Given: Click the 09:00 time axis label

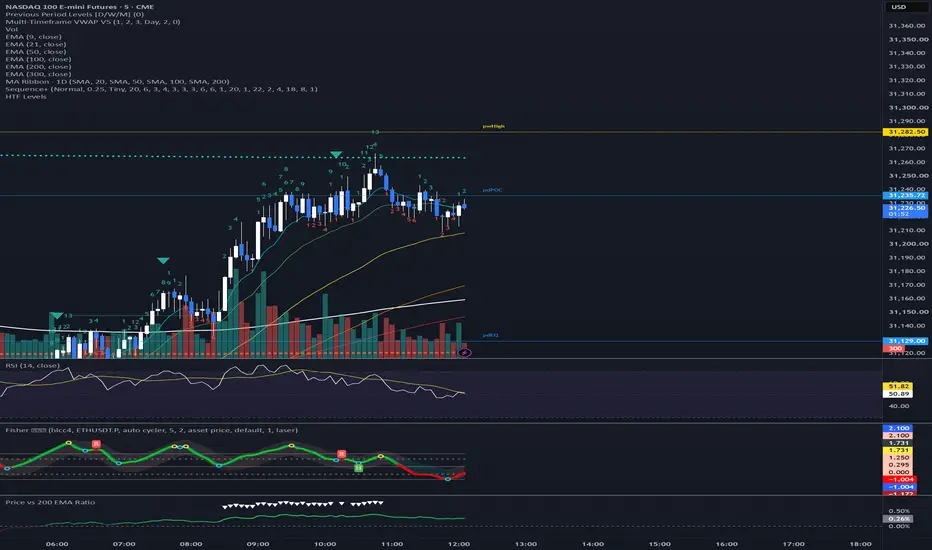Looking at the screenshot, I should coord(258,544).
